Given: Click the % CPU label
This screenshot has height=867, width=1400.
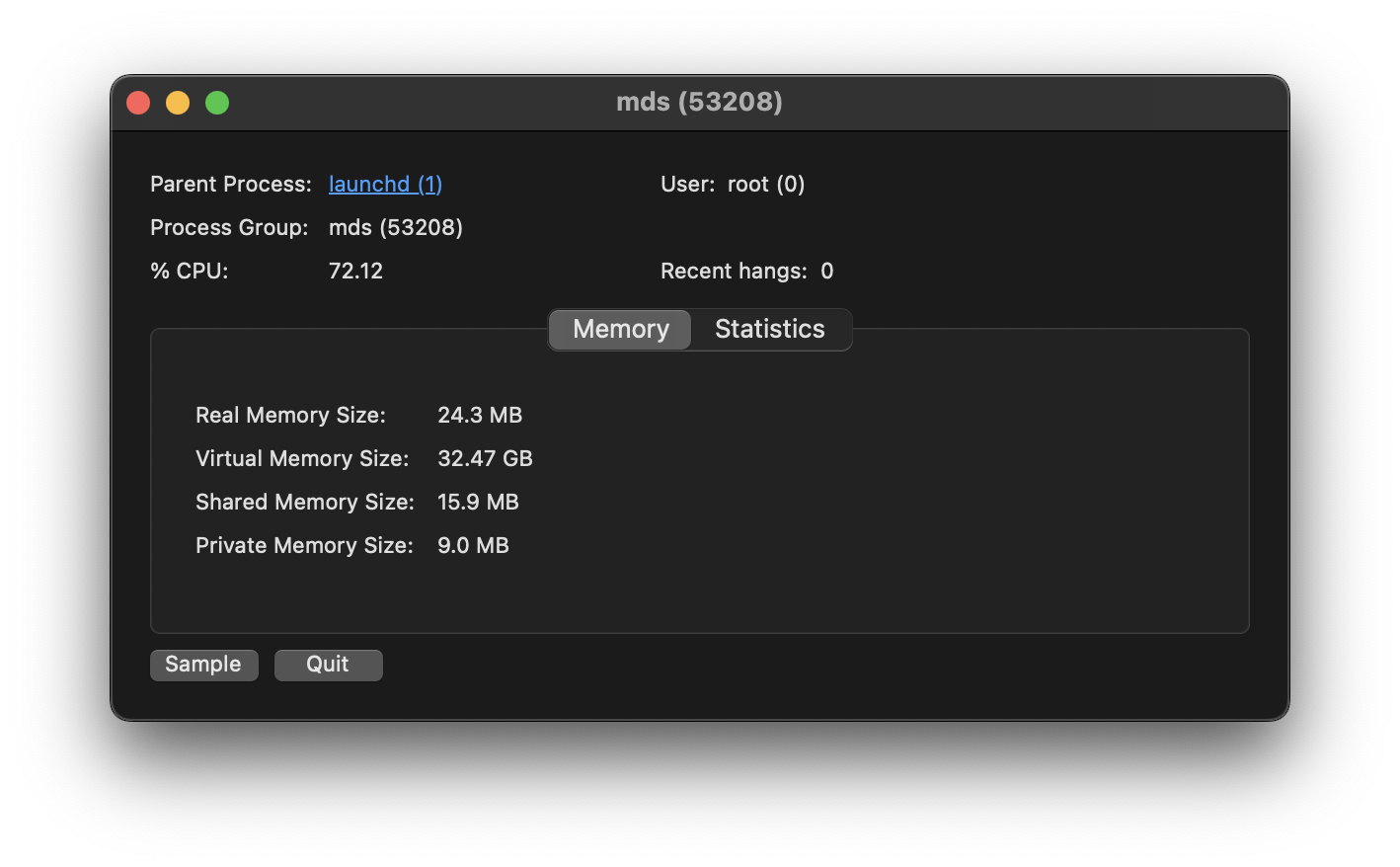Looking at the screenshot, I should [x=190, y=271].
